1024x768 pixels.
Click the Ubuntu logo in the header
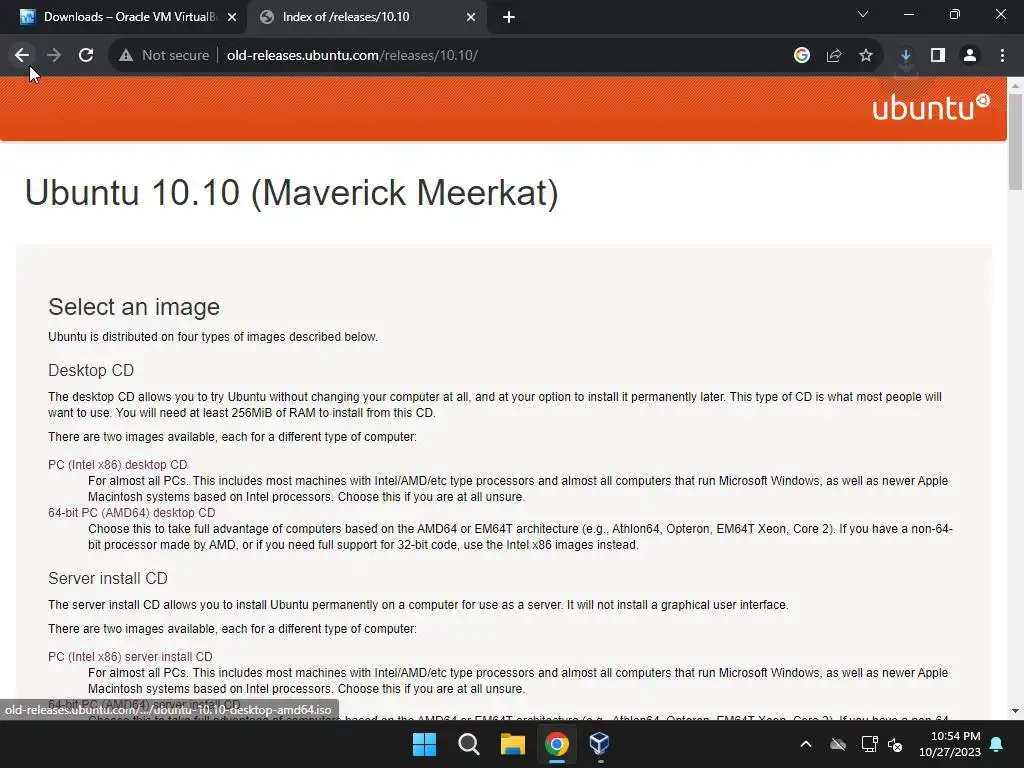click(931, 108)
